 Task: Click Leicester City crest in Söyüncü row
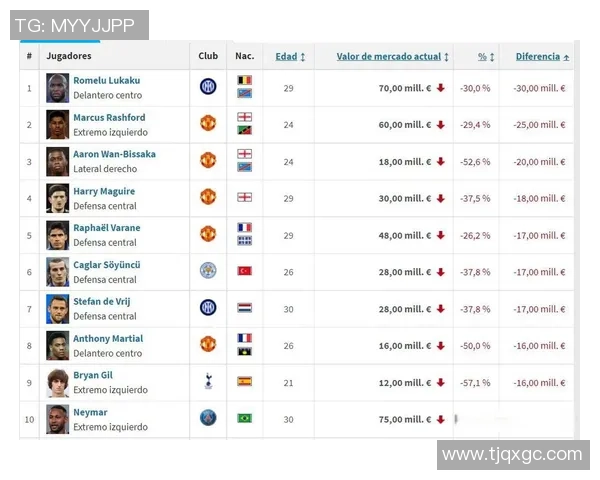tap(208, 271)
